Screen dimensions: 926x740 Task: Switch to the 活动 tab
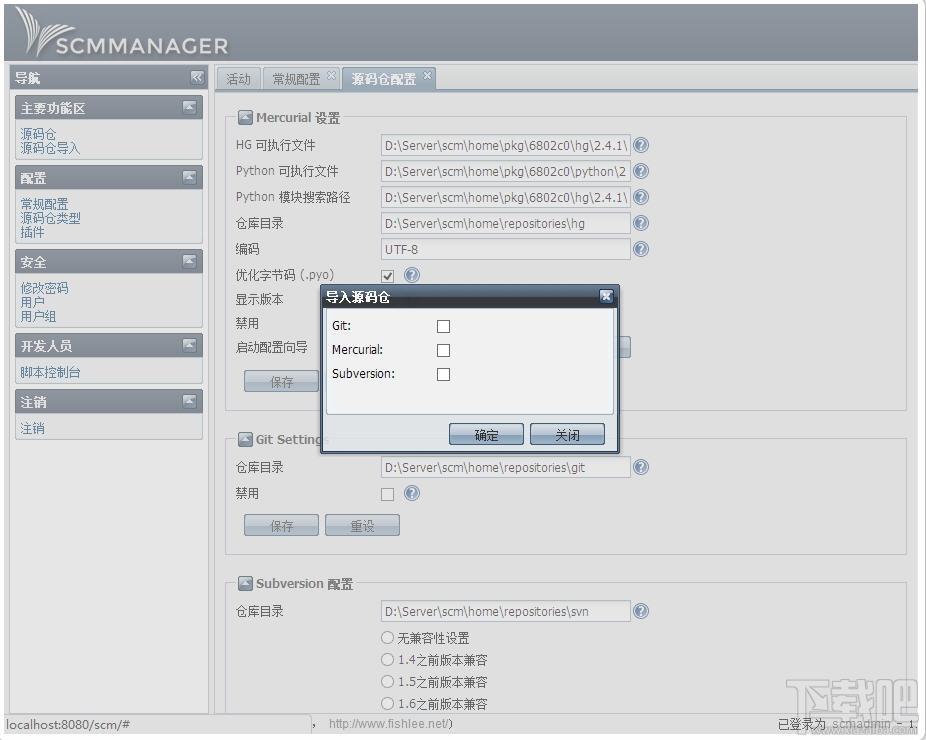239,79
